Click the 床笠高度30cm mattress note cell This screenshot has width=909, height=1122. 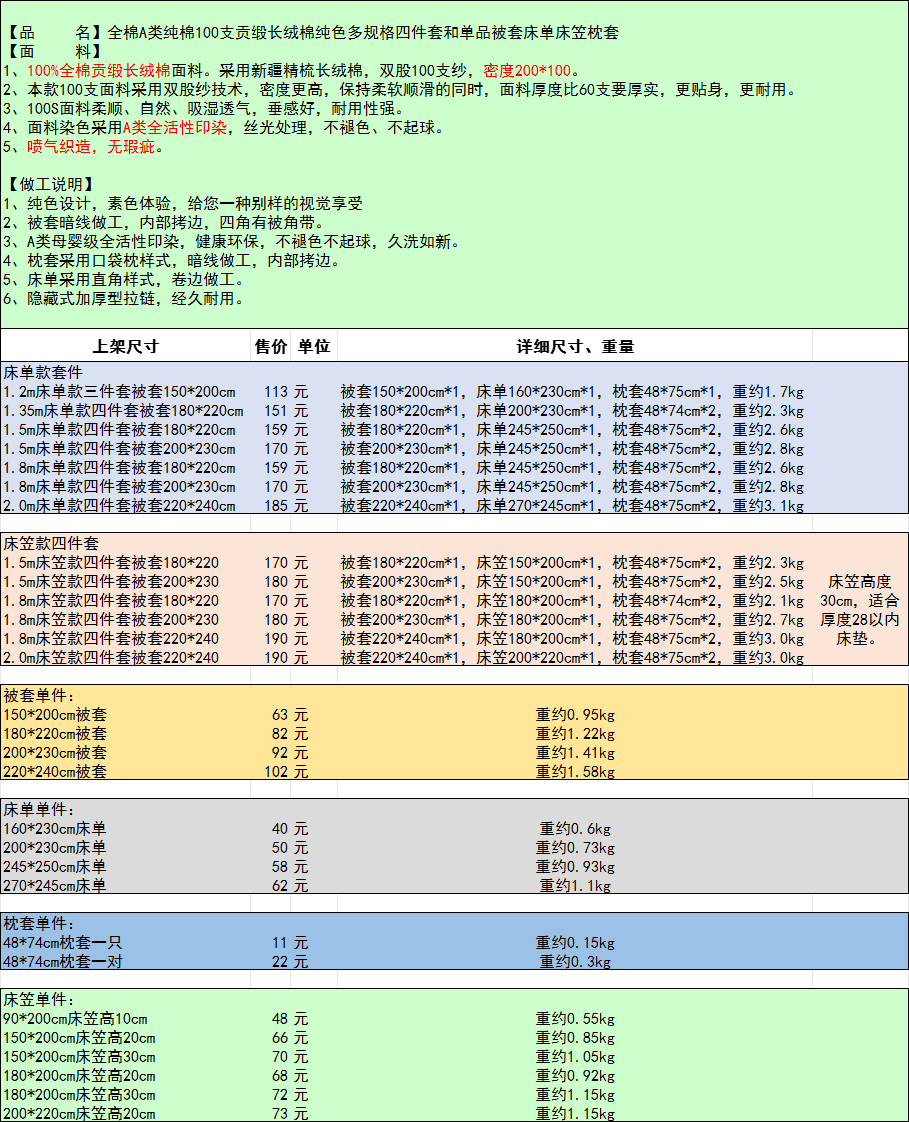[x=859, y=610]
